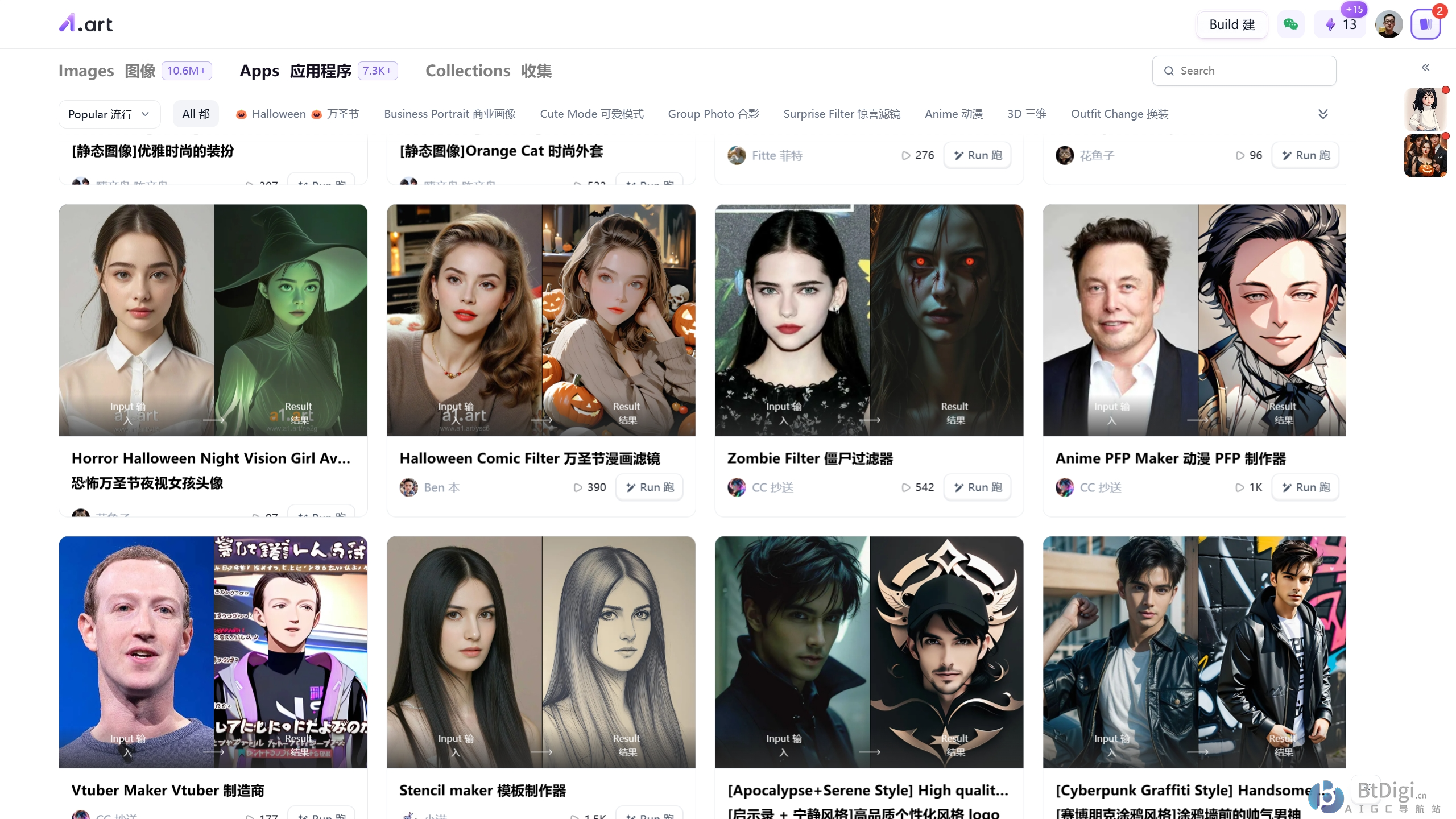The width and height of the screenshot is (1456, 819).
Task: Open the Popular sort dropdown
Action: (x=109, y=114)
